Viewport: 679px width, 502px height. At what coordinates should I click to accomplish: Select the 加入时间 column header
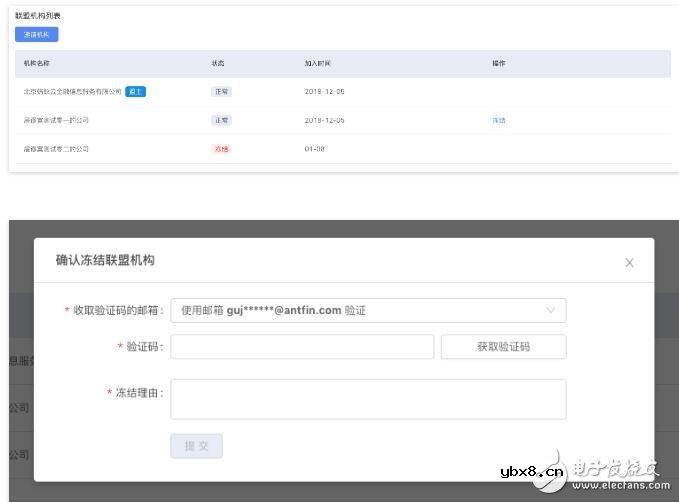[x=319, y=63]
